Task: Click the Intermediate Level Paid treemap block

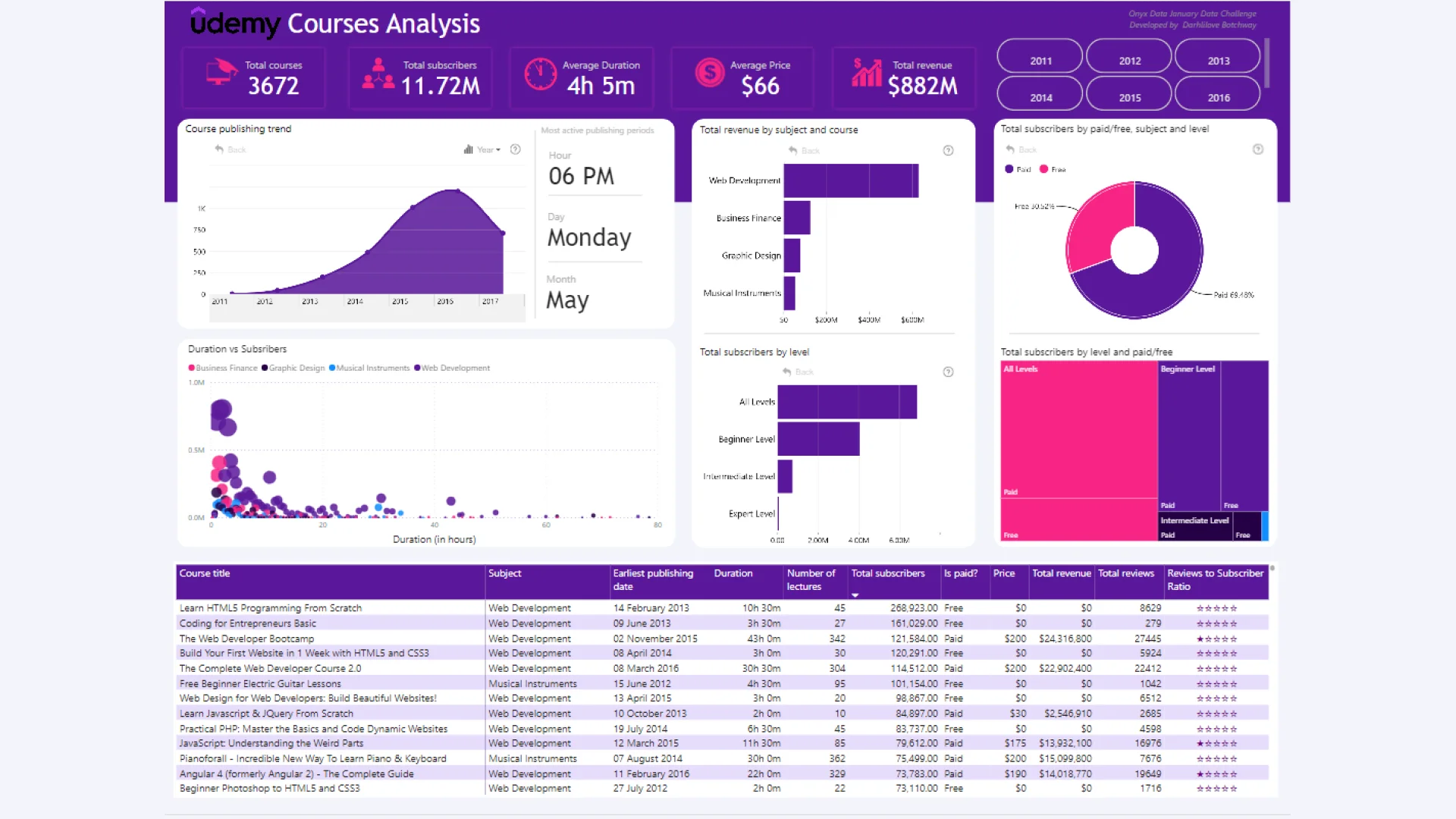Action: pyautogui.click(x=1195, y=526)
